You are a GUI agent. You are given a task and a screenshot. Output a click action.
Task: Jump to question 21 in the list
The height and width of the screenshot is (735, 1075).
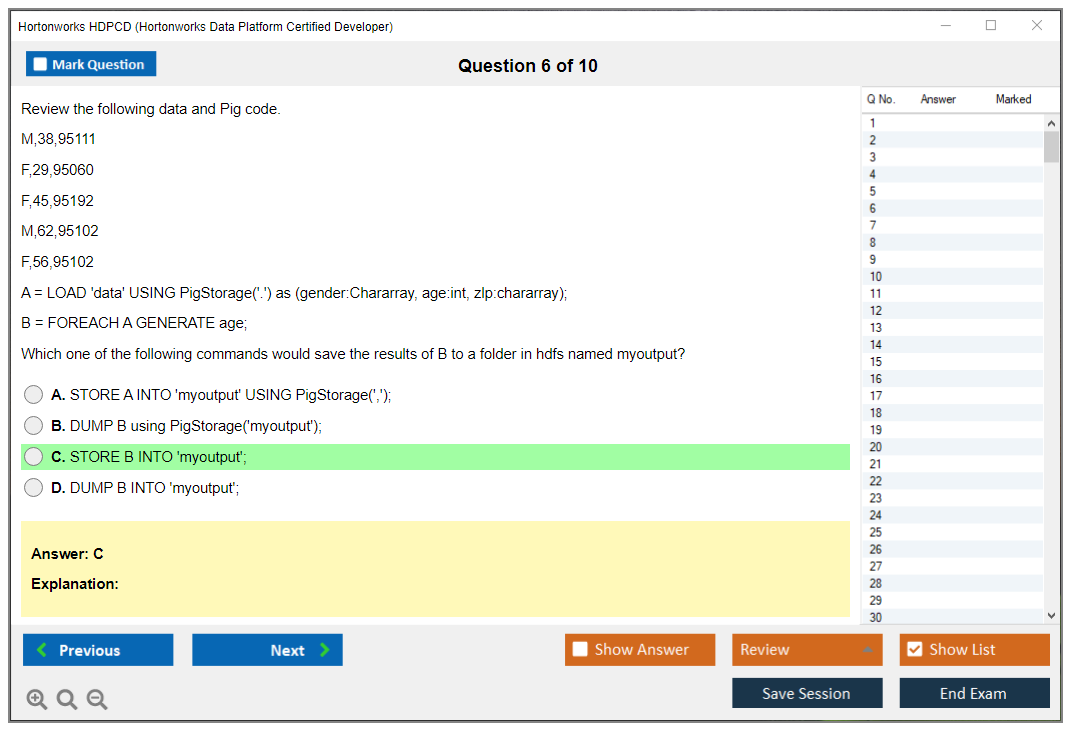876,464
